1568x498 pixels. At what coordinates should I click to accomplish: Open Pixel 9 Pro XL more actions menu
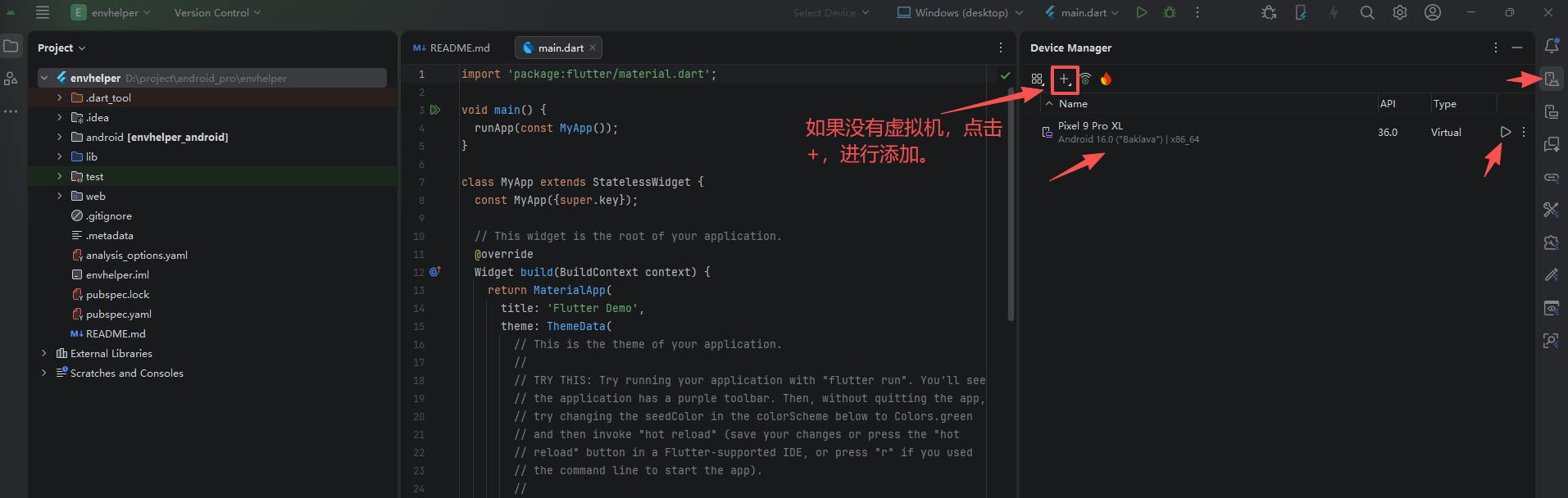tap(1524, 132)
